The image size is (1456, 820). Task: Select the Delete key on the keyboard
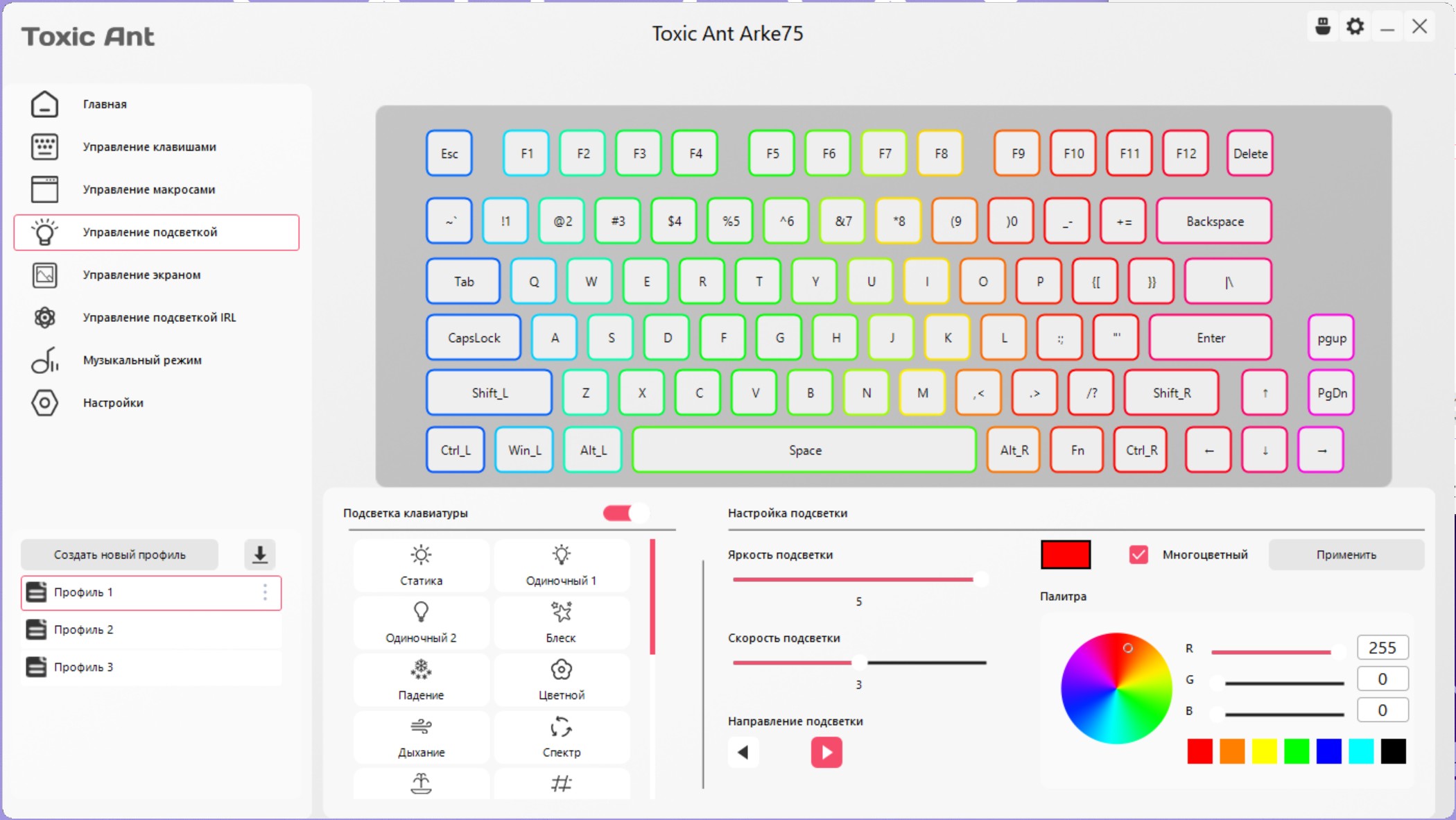(1250, 153)
